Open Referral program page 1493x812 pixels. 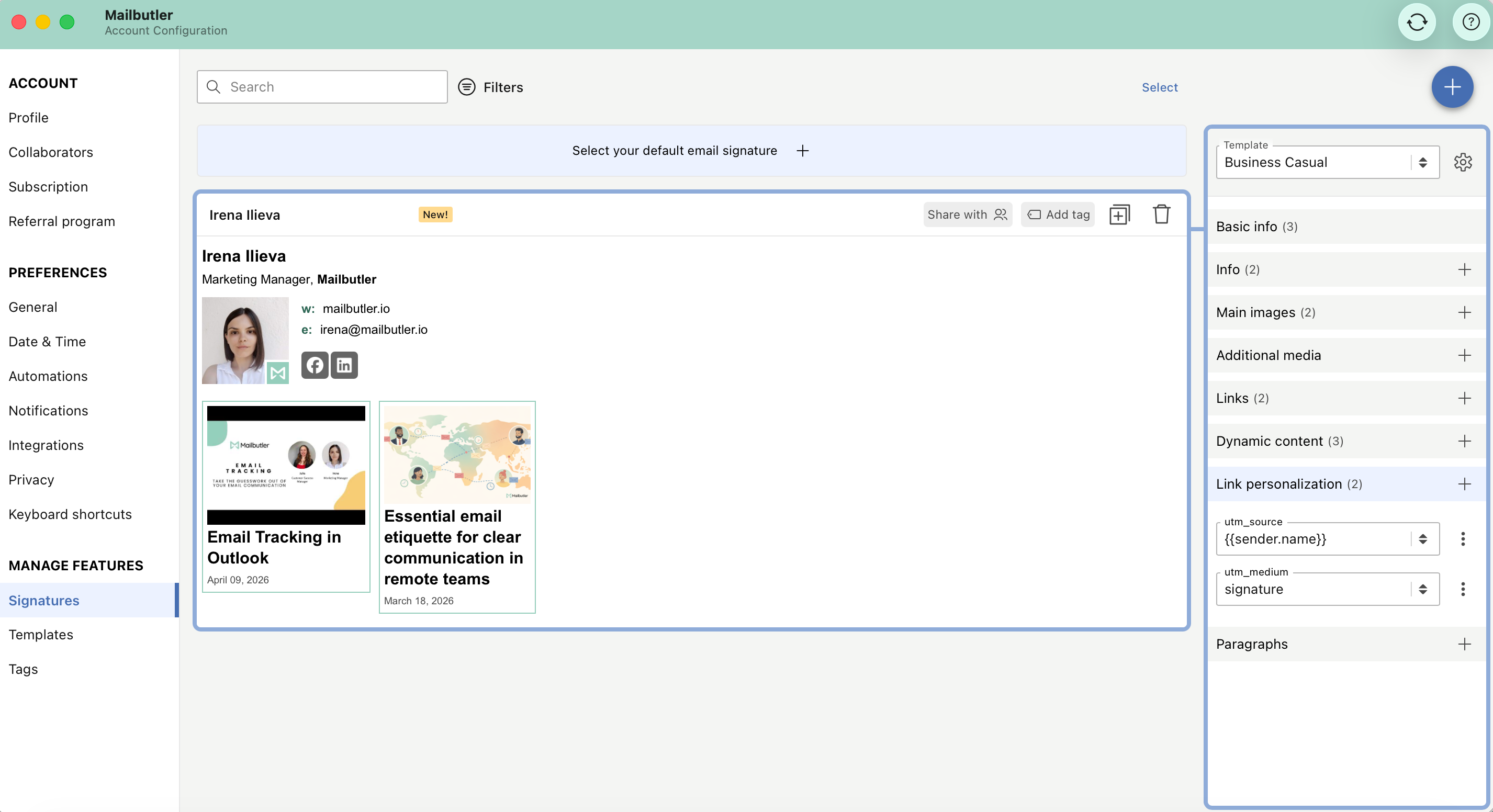pyautogui.click(x=62, y=221)
